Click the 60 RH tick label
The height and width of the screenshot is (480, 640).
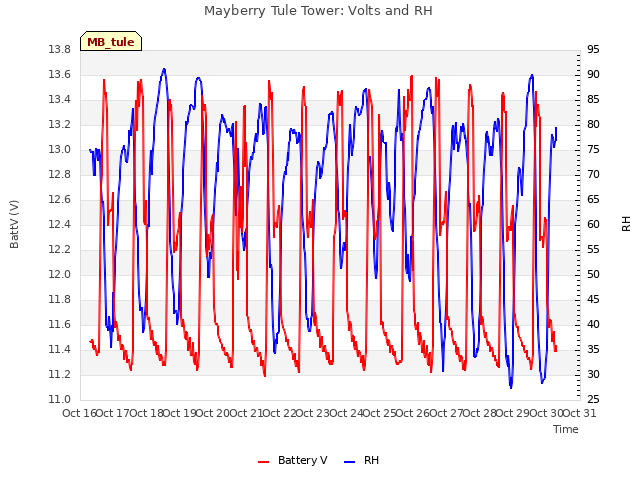click(x=593, y=225)
